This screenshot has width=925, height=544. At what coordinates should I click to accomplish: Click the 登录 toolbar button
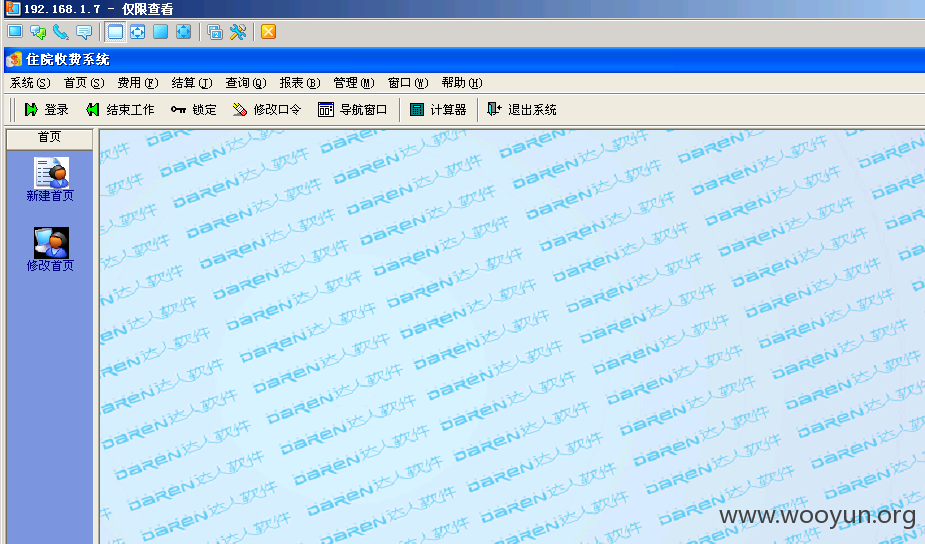47,110
